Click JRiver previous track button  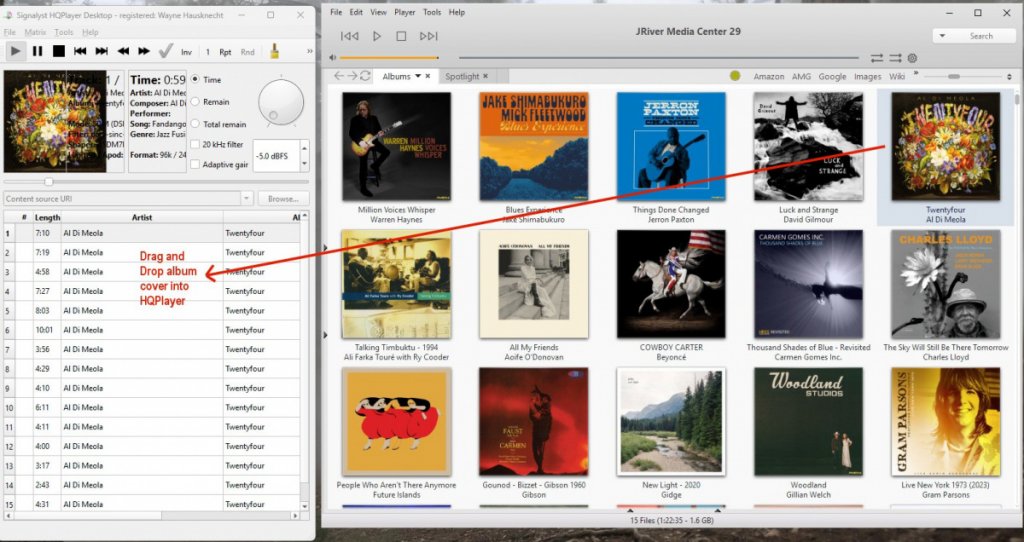click(350, 37)
